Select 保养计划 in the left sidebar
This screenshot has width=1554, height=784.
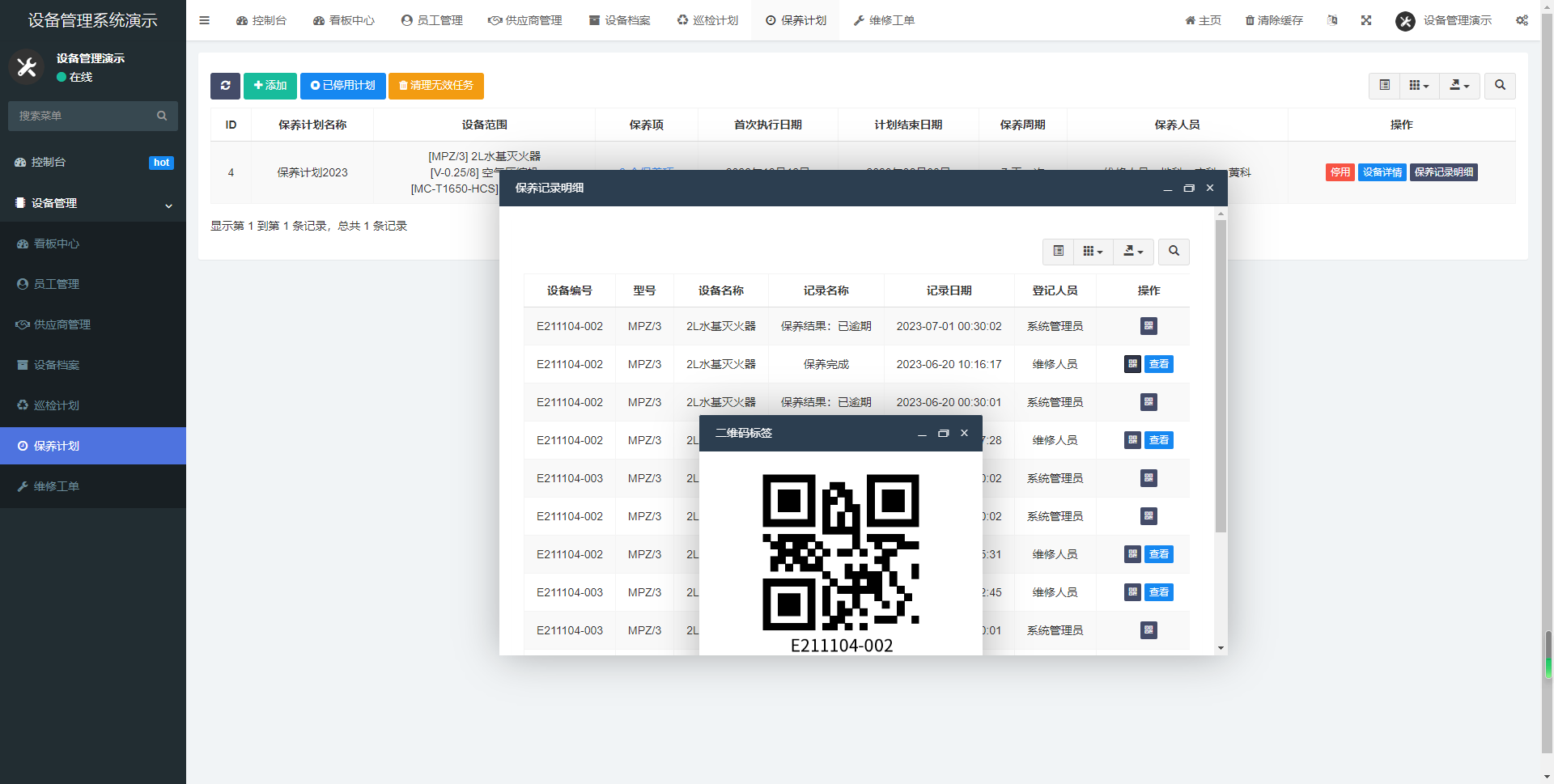(93, 446)
